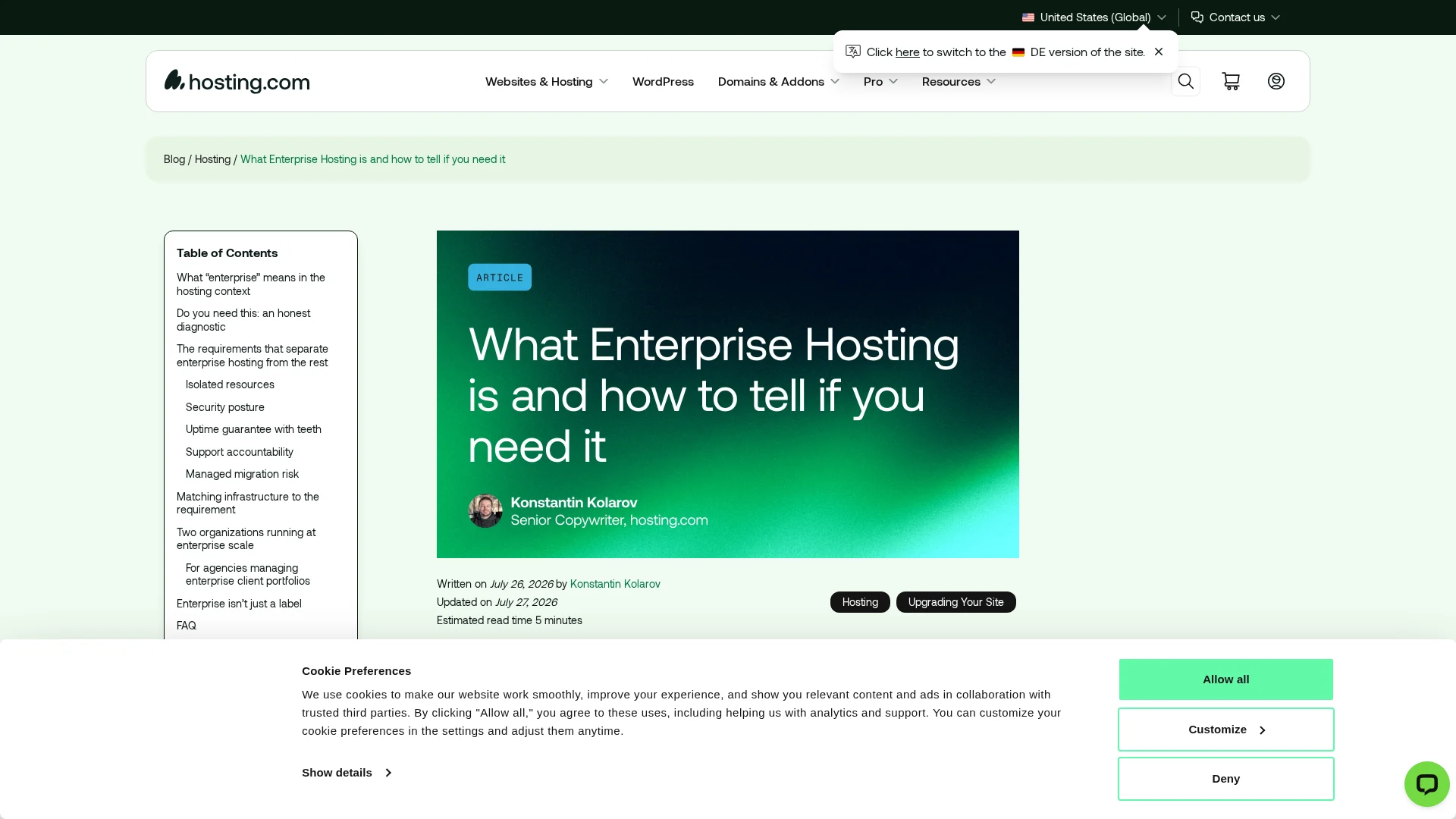The image size is (1456, 819).
Task: Expand Show details in cookie banner
Action: [347, 773]
